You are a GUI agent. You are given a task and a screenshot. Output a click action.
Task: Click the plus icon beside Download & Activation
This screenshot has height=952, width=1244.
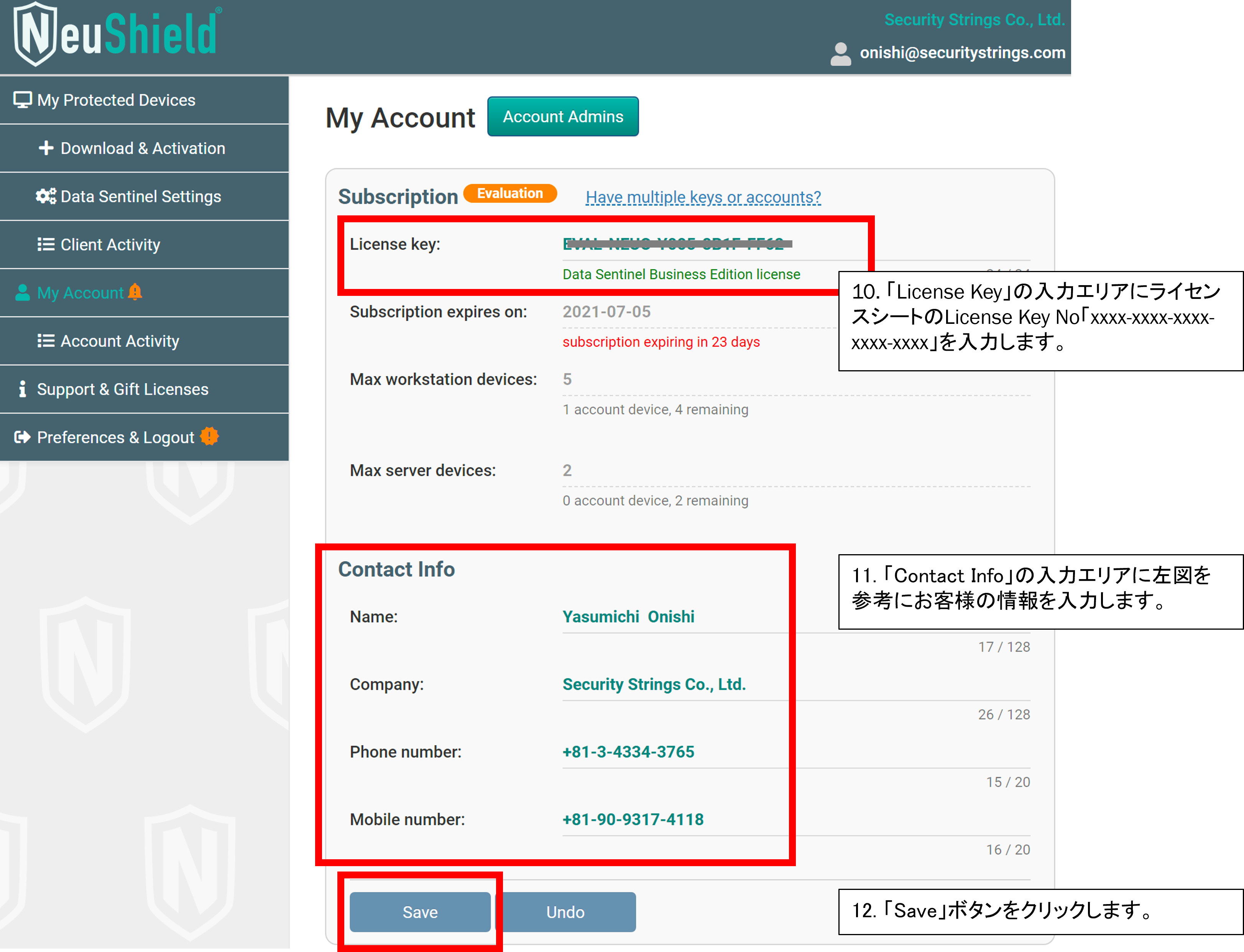46,148
